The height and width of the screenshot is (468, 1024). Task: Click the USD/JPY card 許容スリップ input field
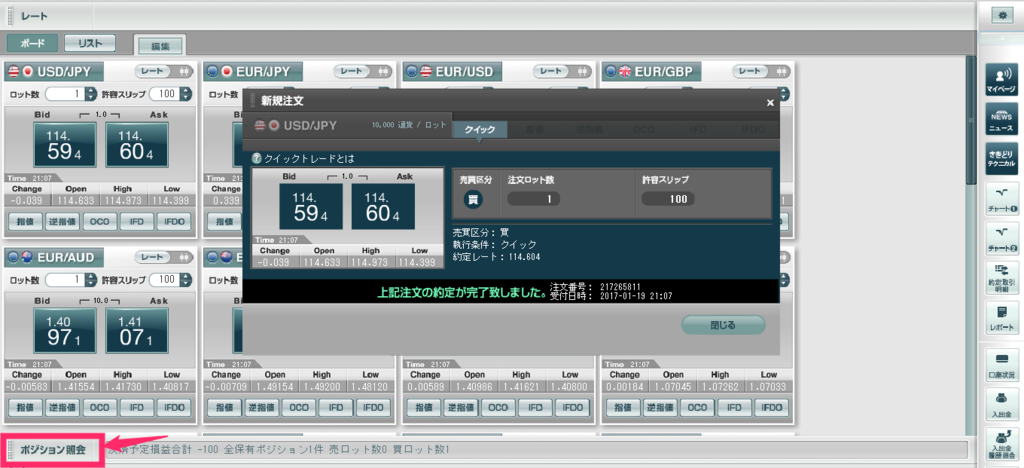(165, 94)
